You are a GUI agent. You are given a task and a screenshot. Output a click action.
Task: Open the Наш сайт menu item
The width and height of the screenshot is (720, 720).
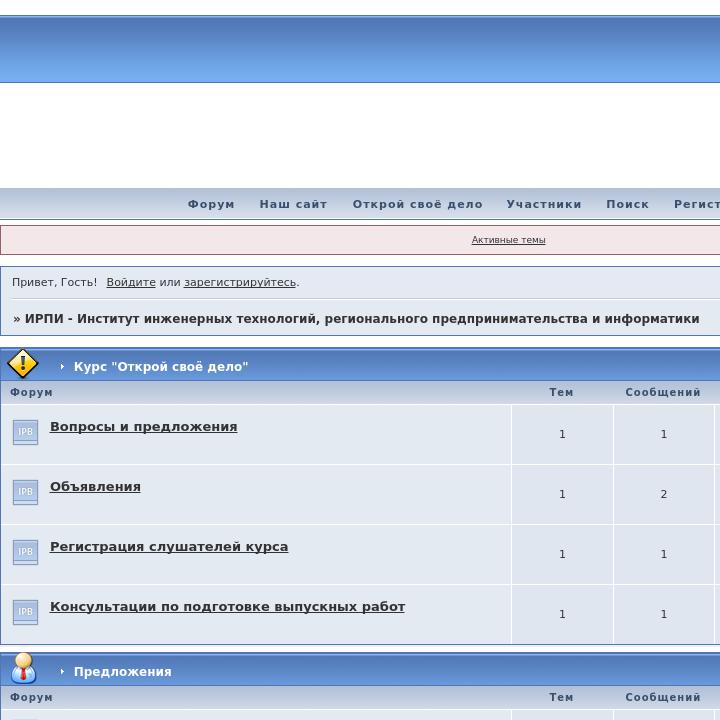(x=293, y=204)
